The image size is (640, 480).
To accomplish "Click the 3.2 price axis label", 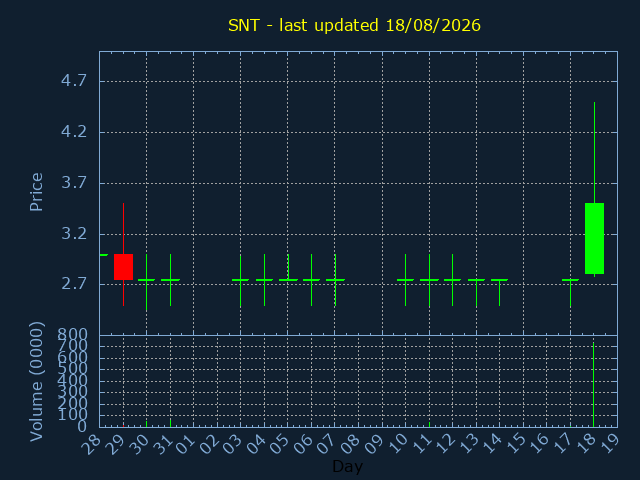I will coord(74,233).
